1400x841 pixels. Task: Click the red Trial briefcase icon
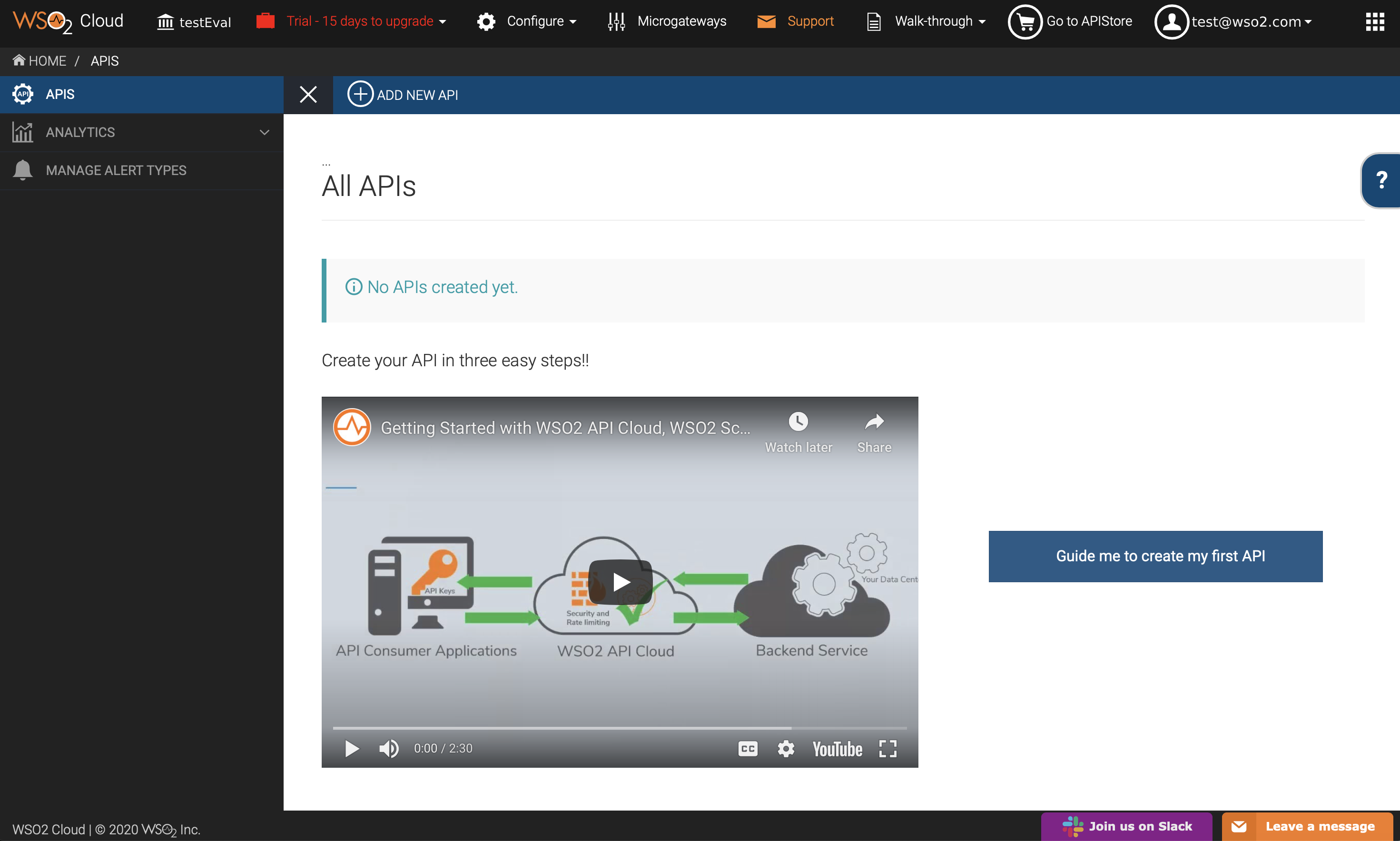point(265,21)
